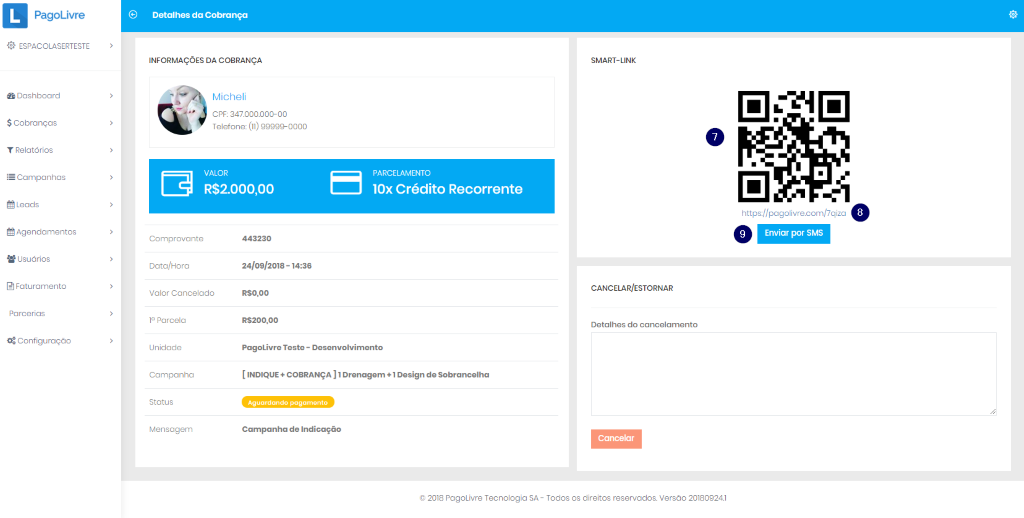Click the wallet icon next to Valor
The height and width of the screenshot is (518, 1024).
point(177,185)
